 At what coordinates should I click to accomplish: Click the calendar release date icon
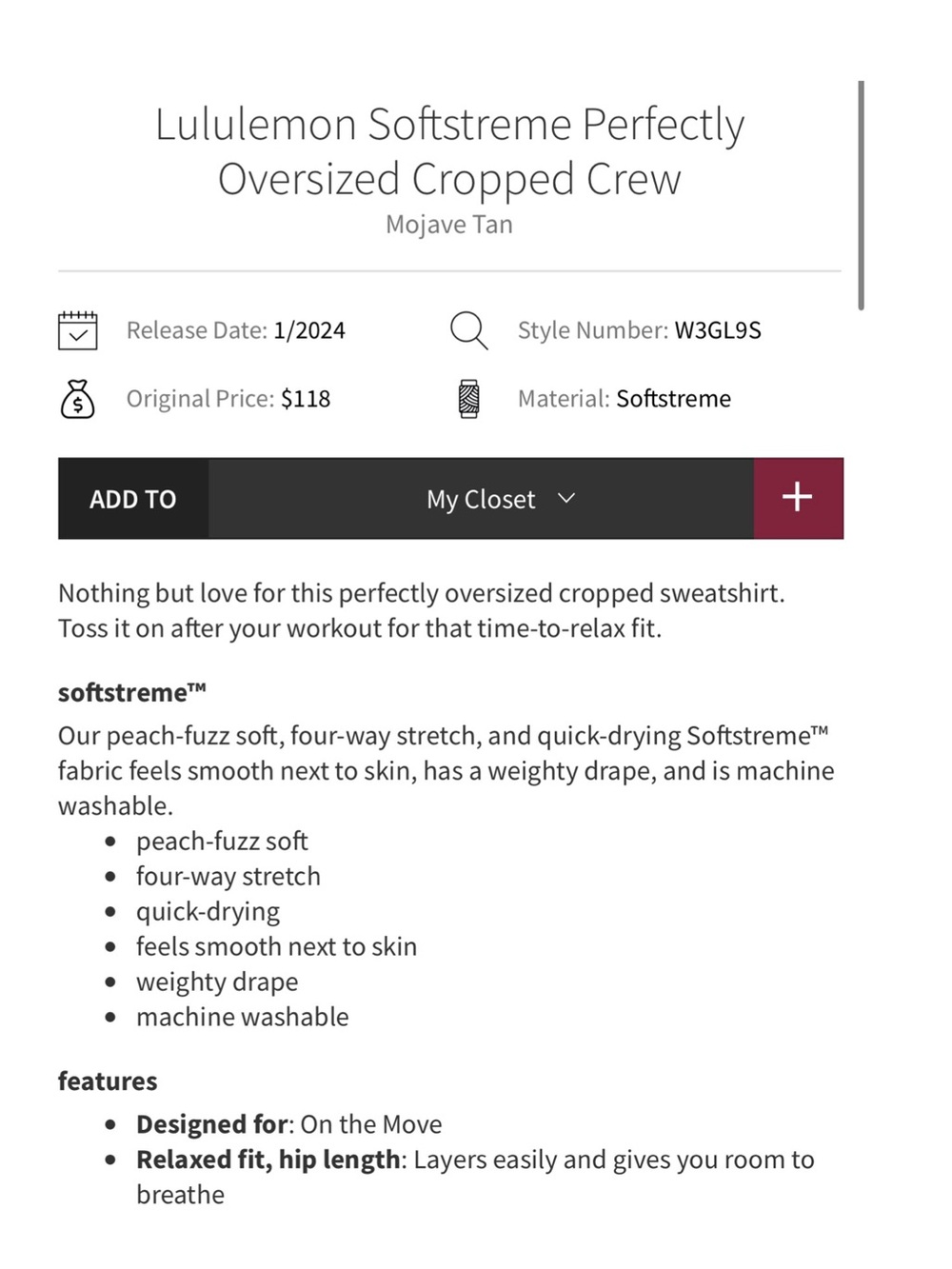tap(77, 330)
